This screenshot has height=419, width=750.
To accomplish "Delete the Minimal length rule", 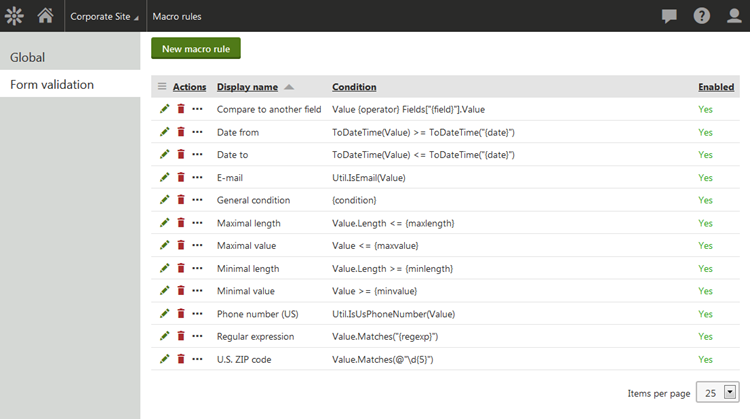I will [x=181, y=268].
